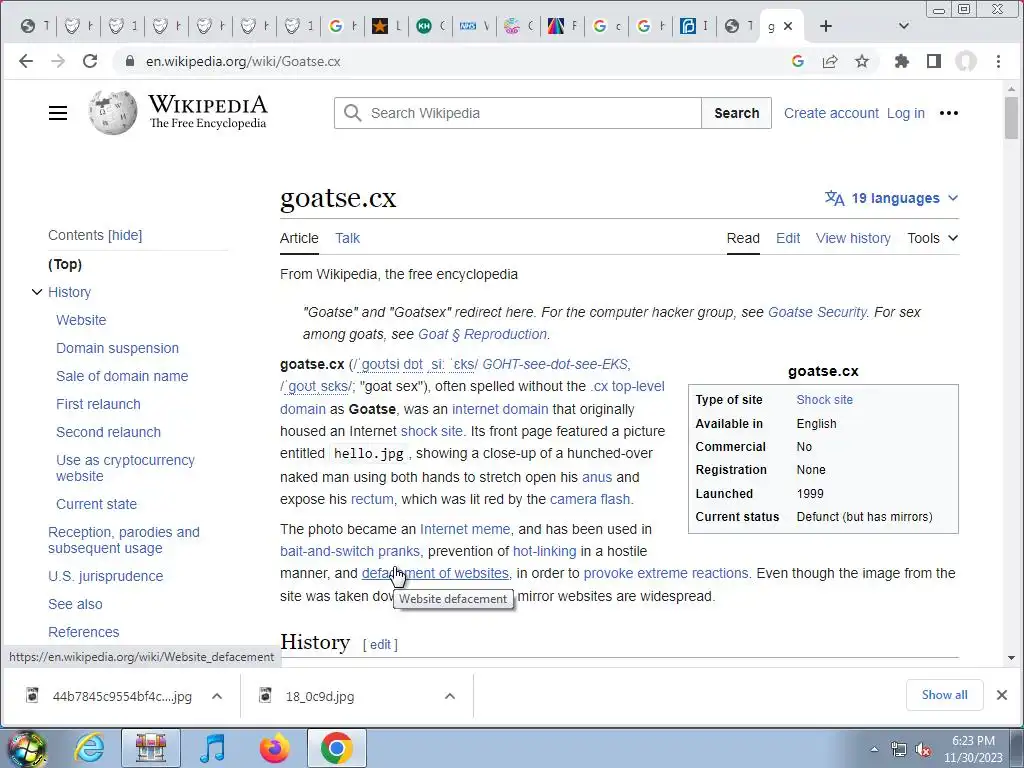Open the Windows Start menu
1024x768 pixels.
click(x=26, y=748)
